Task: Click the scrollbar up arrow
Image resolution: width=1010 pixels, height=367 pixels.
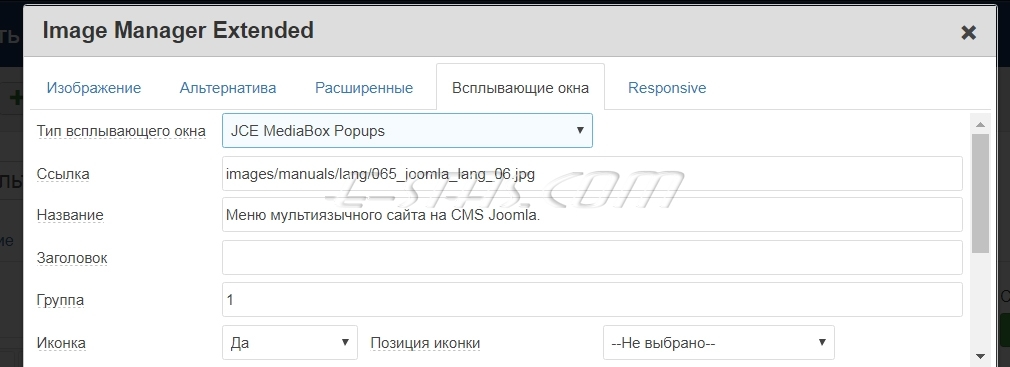Action: pos(980,124)
